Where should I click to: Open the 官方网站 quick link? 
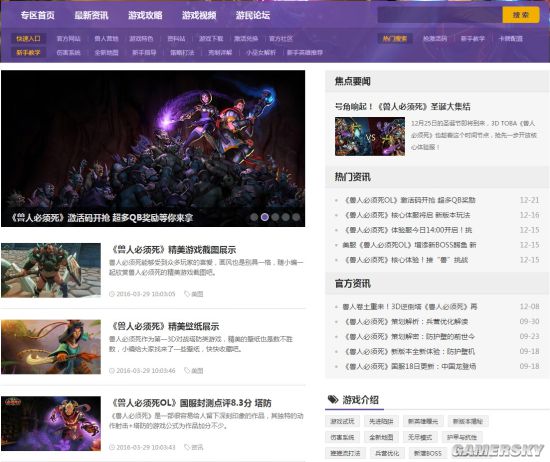(x=68, y=39)
